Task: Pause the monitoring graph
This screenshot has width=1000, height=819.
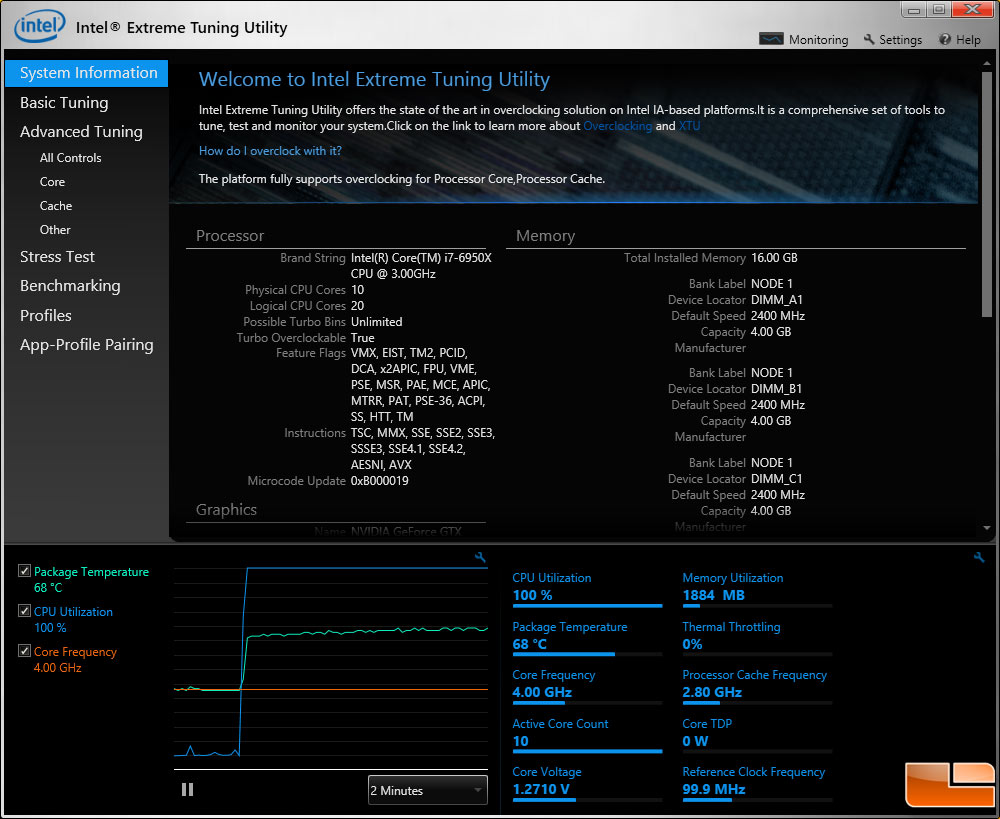Action: click(x=188, y=790)
